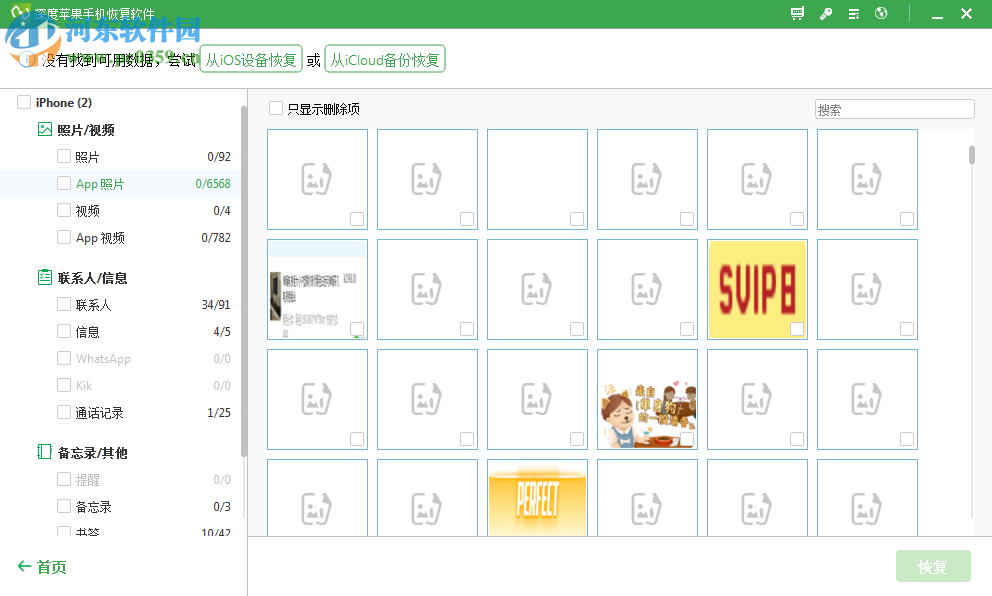Open the chat screenshot thumbnail
Viewport: 992px width, 596px height.
click(318, 289)
